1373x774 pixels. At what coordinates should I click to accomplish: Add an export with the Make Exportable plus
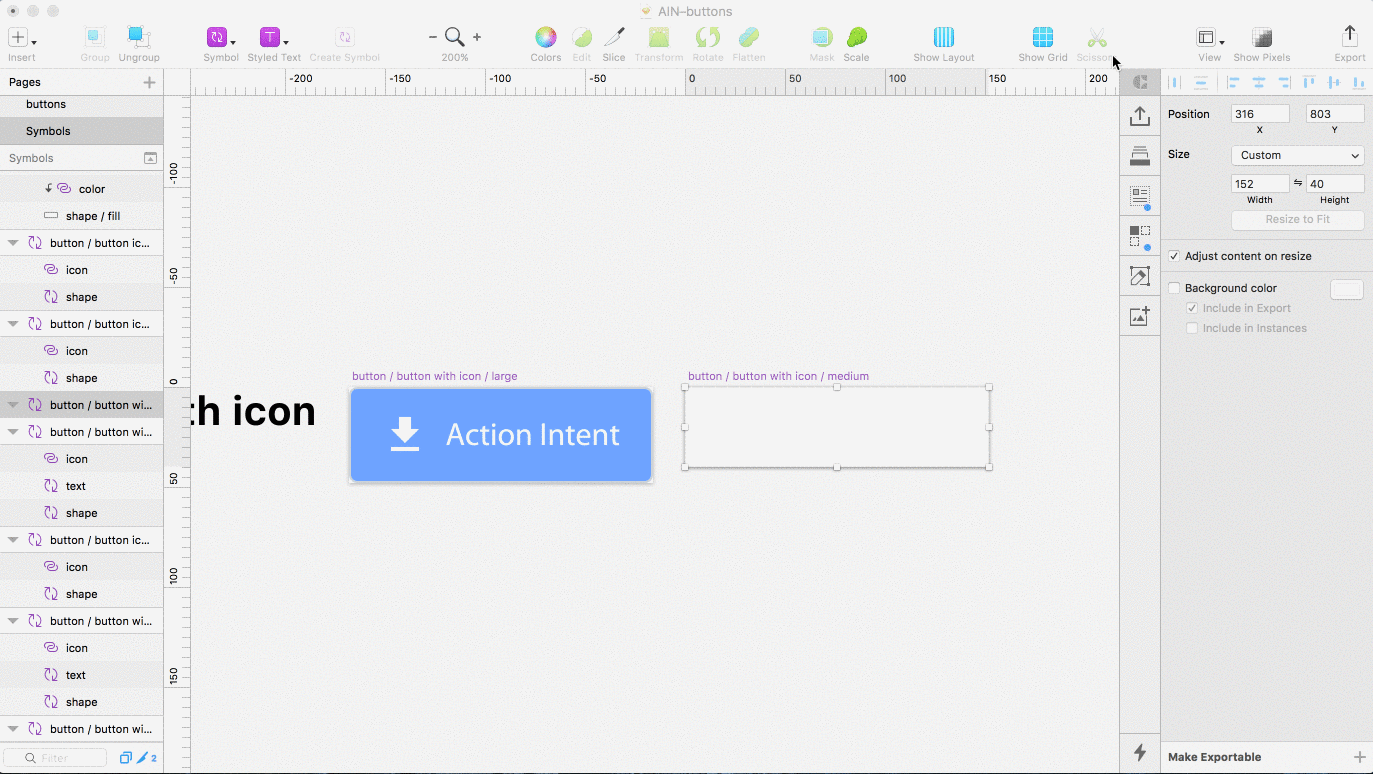(1359, 757)
